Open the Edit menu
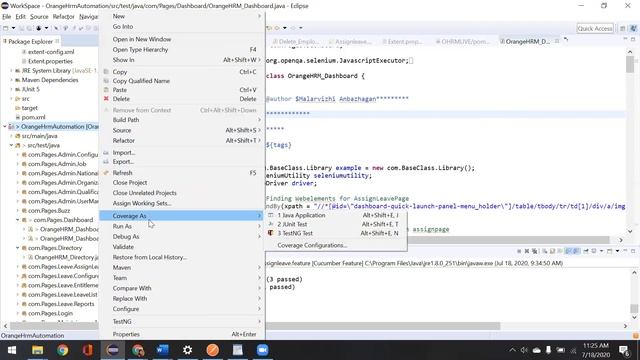 click(x=20, y=17)
